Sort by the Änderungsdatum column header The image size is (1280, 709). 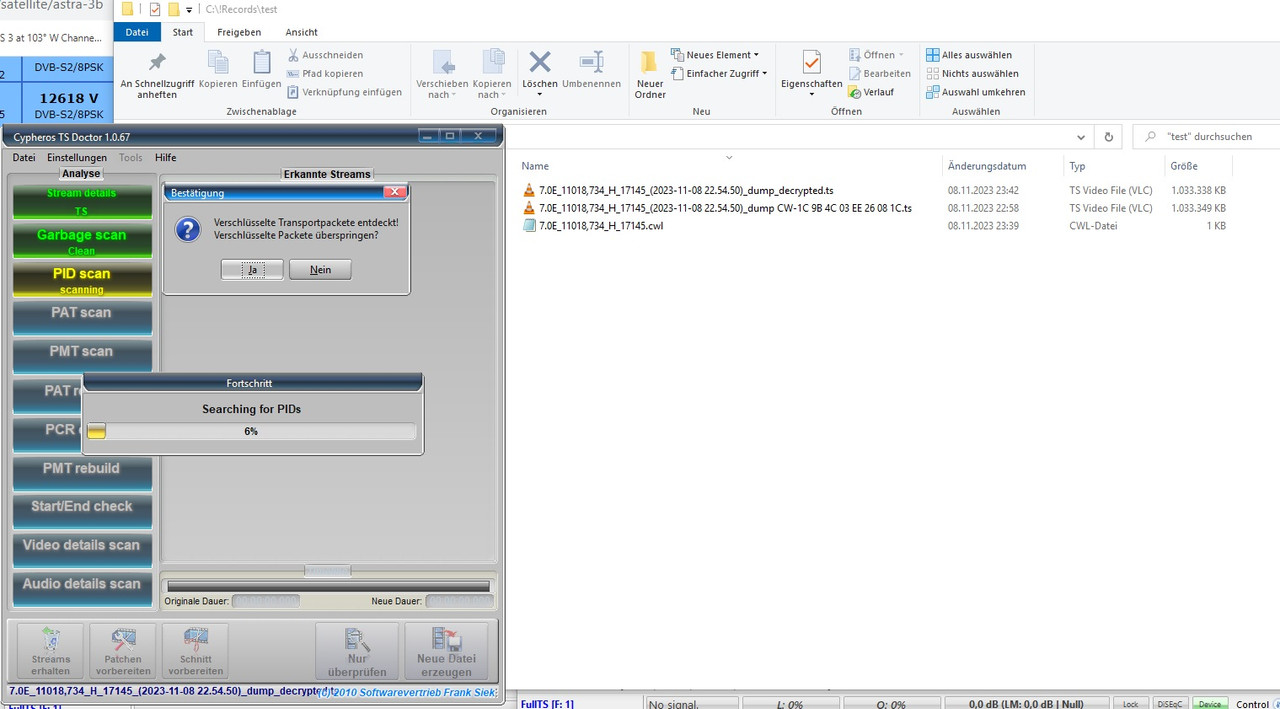coord(987,166)
